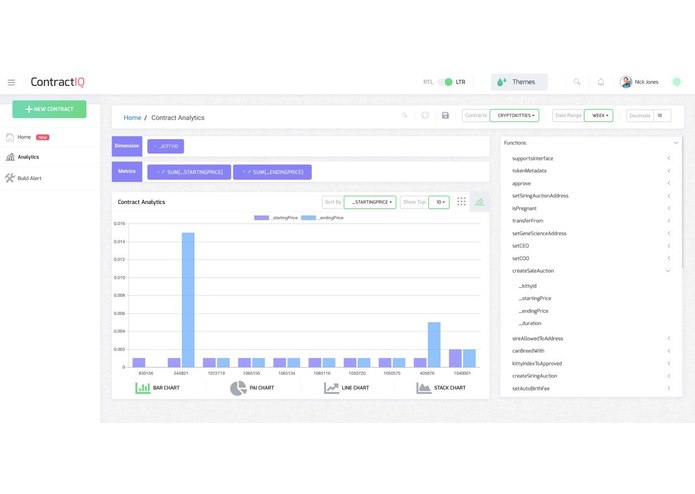Click the Dimension label button
Screen dimensions: 695x494
click(127, 146)
